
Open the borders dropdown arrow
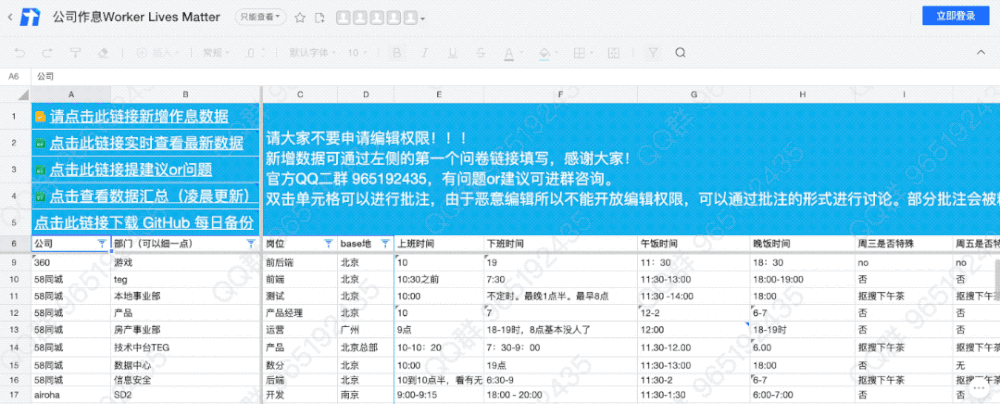click(x=591, y=53)
